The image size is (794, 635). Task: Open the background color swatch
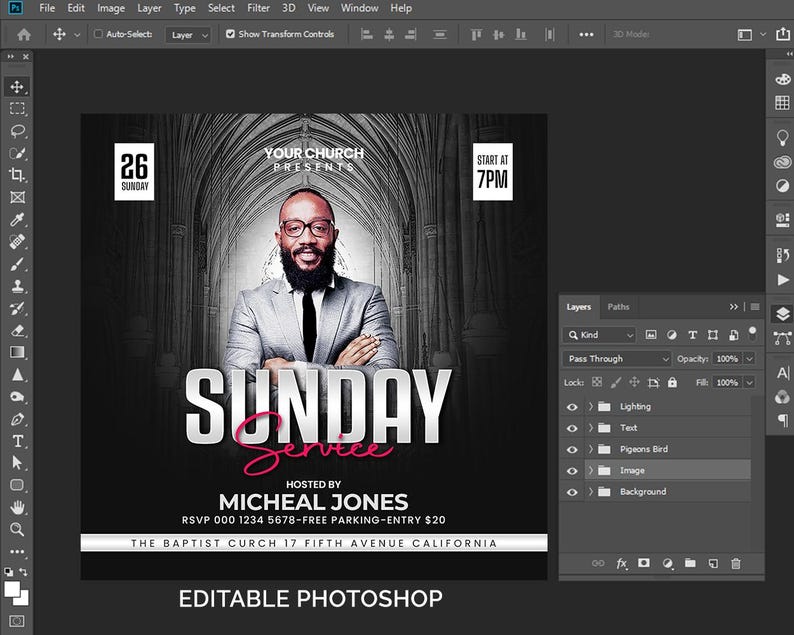(x=22, y=599)
